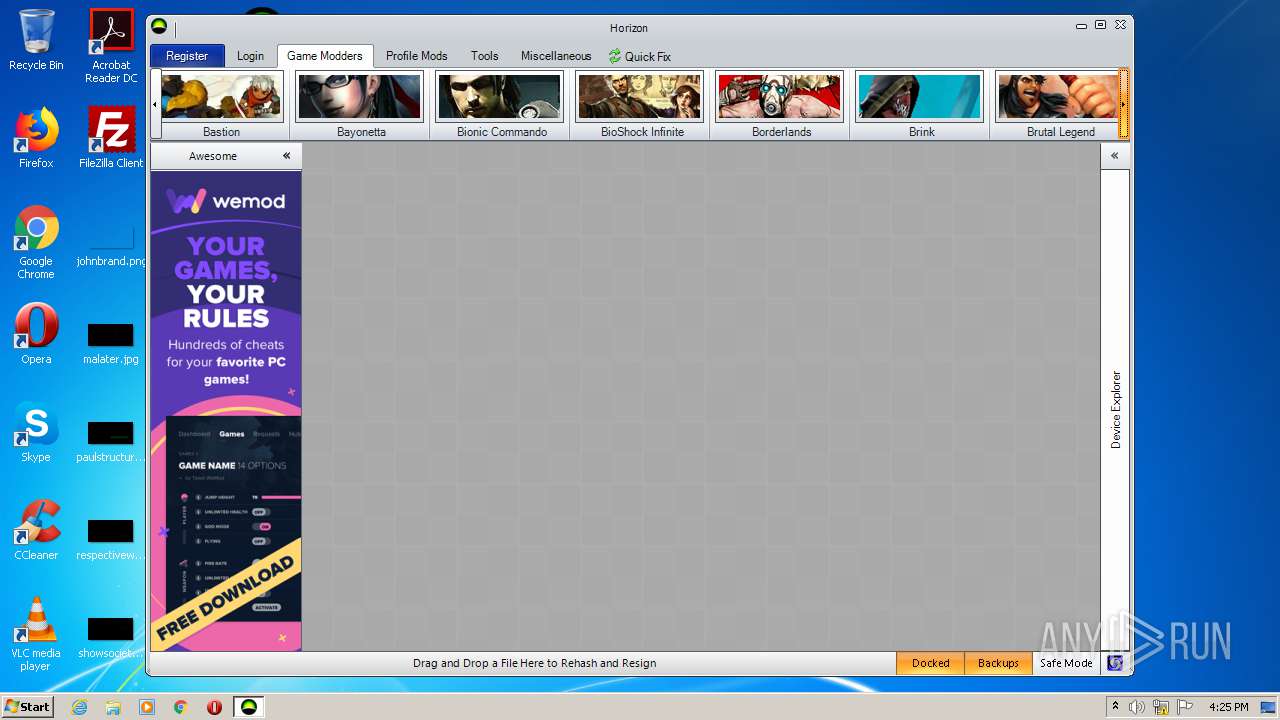1280x720 pixels.
Task: Select the malater.jpg desktop file
Action: pos(111,344)
